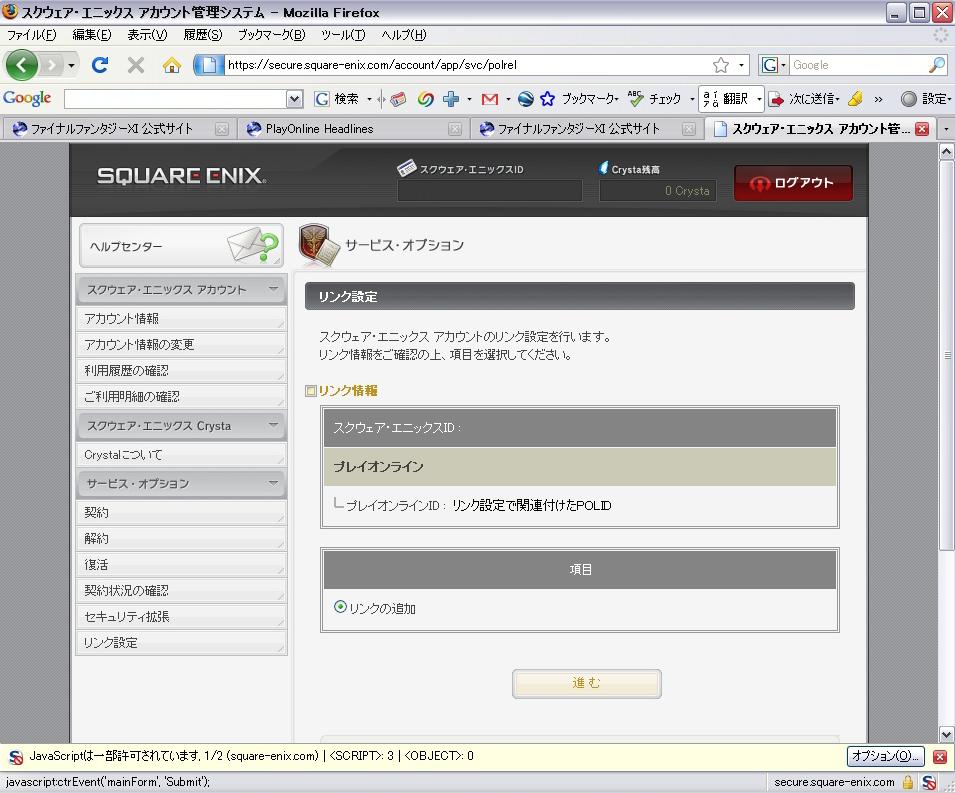Click the 次に送信 send-to button

804,99
